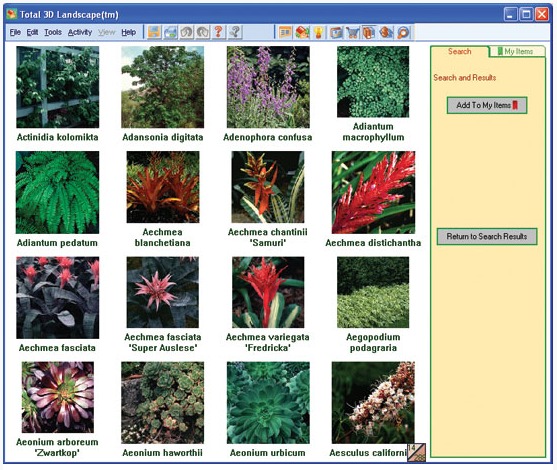Select the Search tab
The width and height of the screenshot is (557, 470).
click(x=459, y=51)
